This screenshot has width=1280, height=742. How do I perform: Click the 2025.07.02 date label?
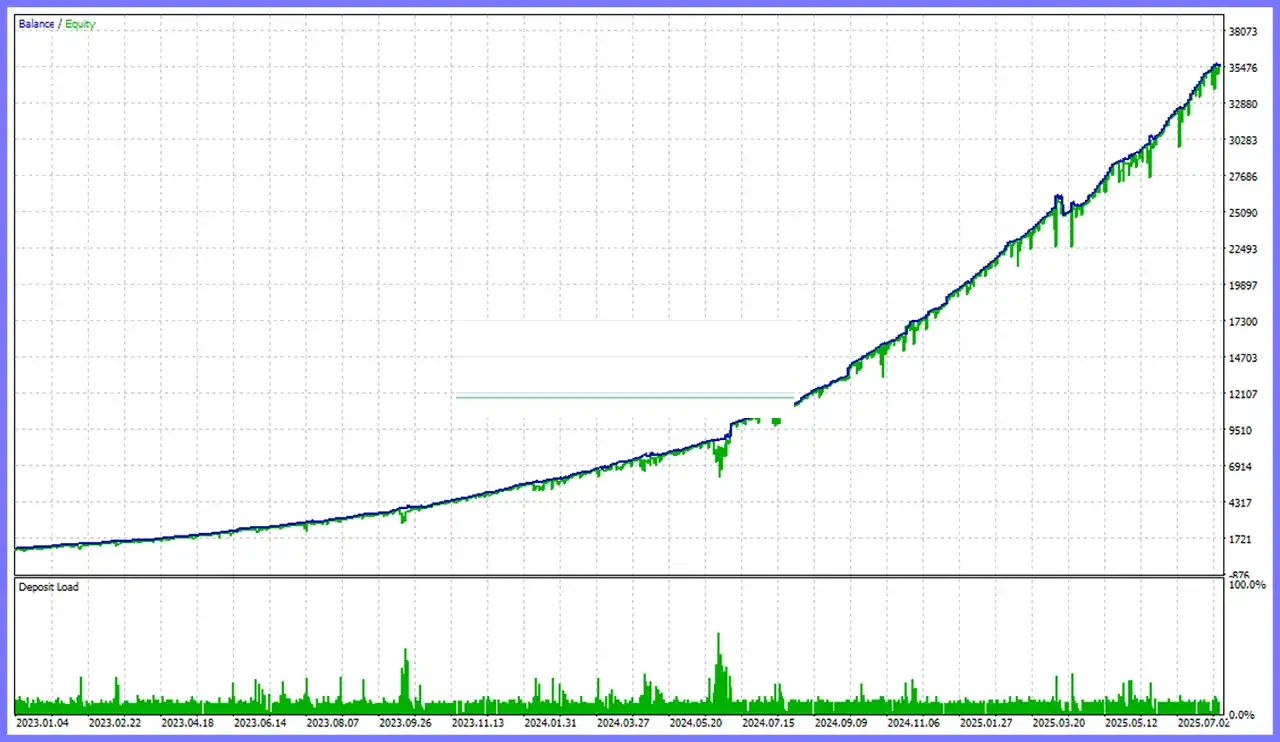pyautogui.click(x=1204, y=722)
